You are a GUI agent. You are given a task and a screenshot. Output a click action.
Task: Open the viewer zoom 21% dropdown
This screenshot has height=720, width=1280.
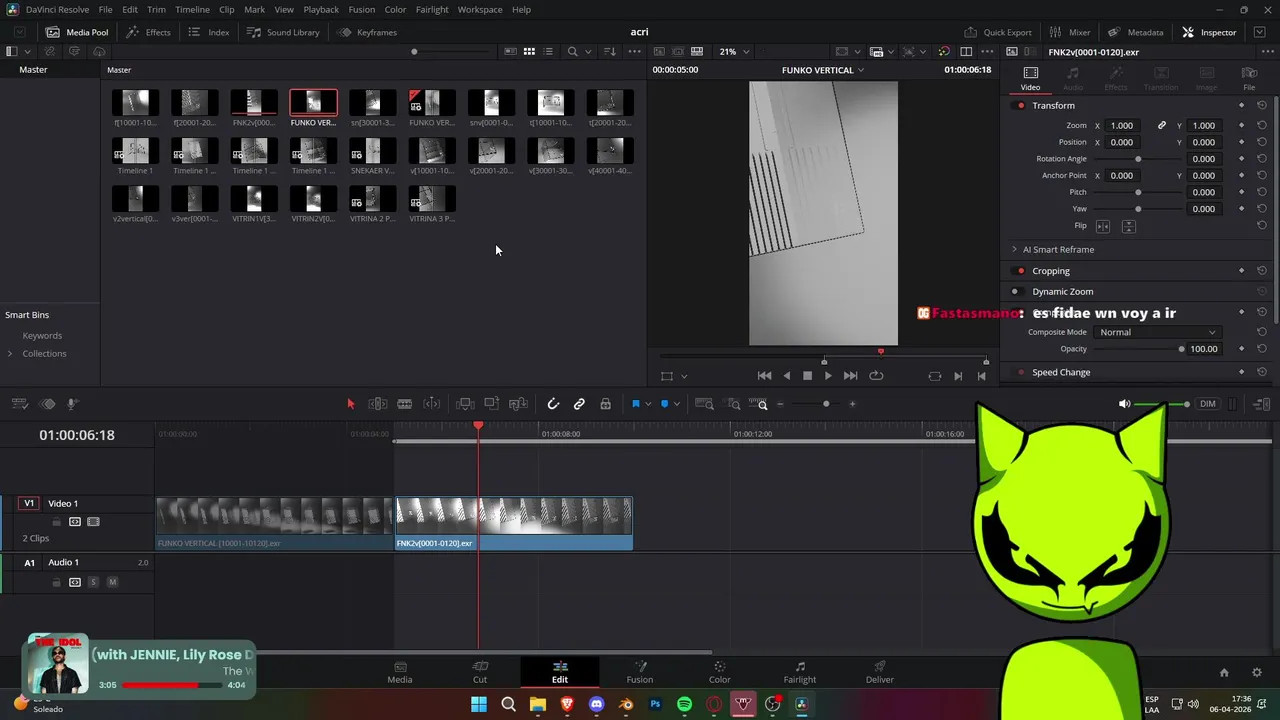click(734, 52)
